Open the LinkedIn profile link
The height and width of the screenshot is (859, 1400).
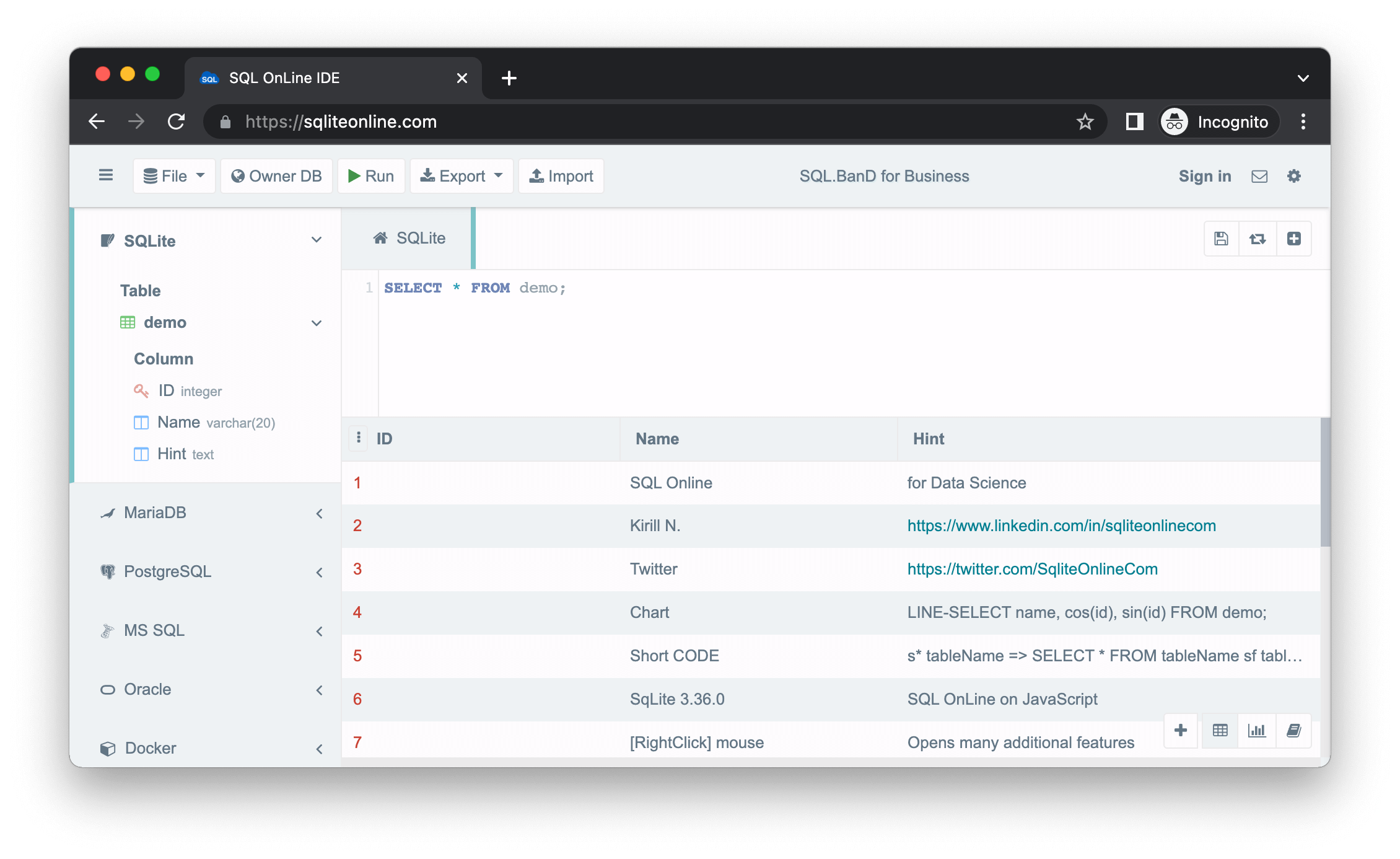pyautogui.click(x=1061, y=526)
